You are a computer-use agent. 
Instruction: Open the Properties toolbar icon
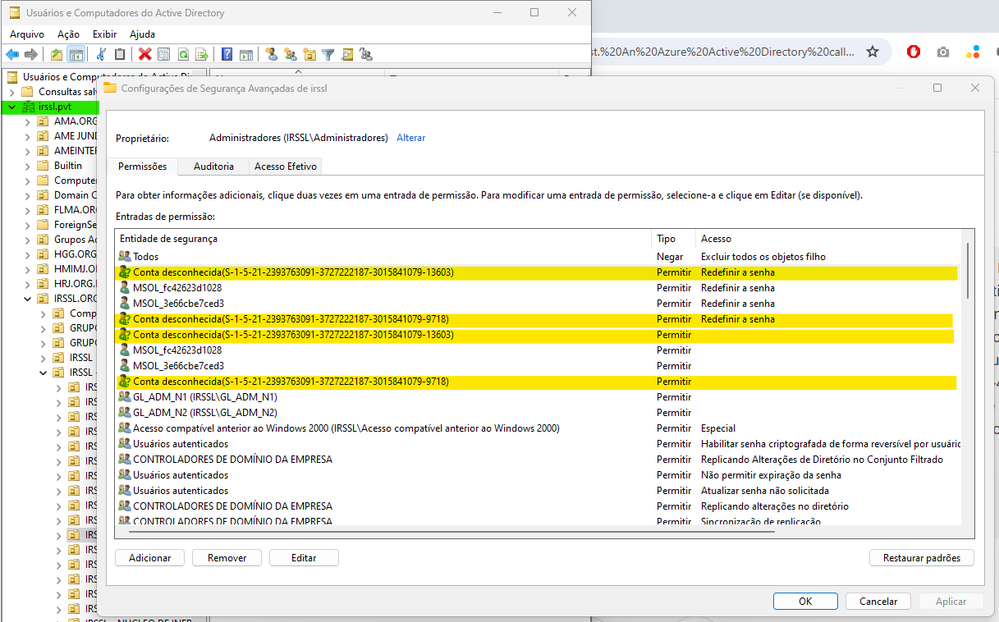click(164, 55)
